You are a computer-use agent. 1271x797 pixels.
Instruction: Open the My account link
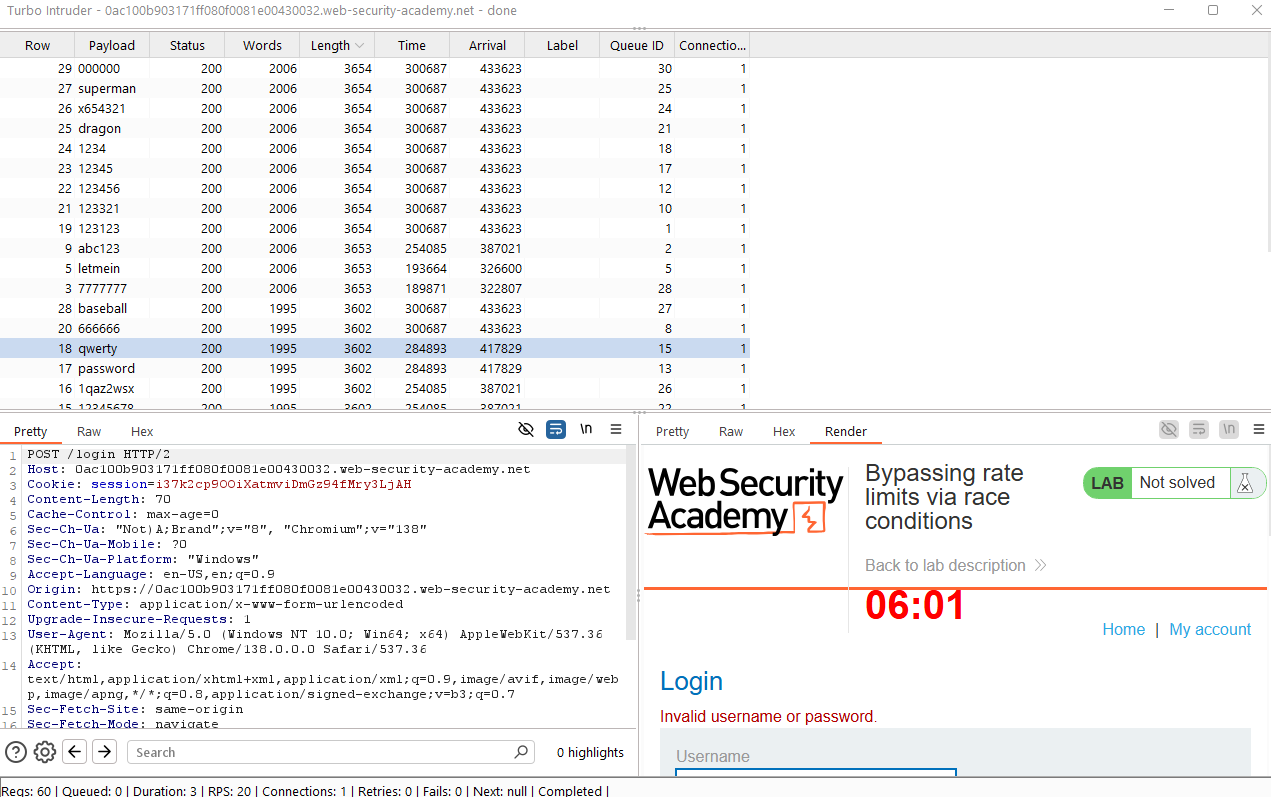click(x=1210, y=629)
